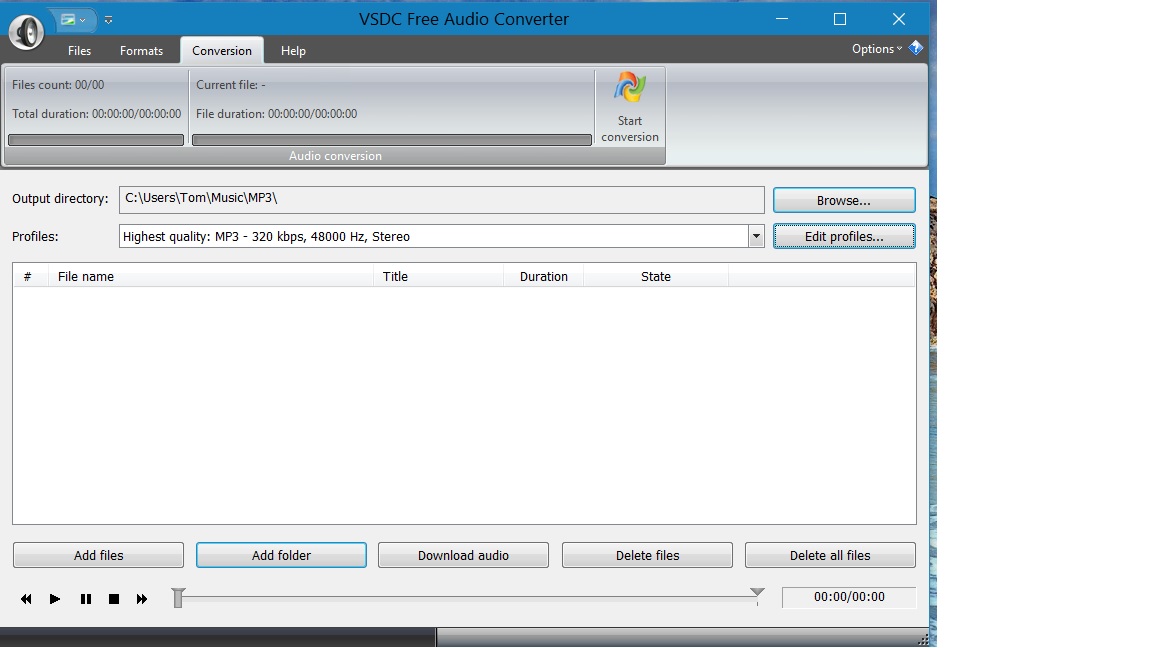Image resolution: width=1152 pixels, height=648 pixels.
Task: Click the window resize grip corner
Action: 923,638
